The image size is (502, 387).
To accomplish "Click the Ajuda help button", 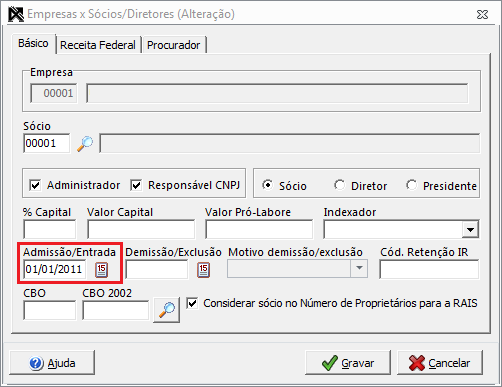I will [52, 363].
